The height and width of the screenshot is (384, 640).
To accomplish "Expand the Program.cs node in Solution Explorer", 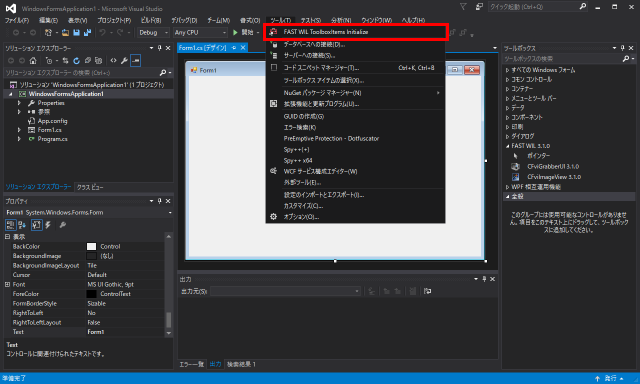I will coord(19,139).
